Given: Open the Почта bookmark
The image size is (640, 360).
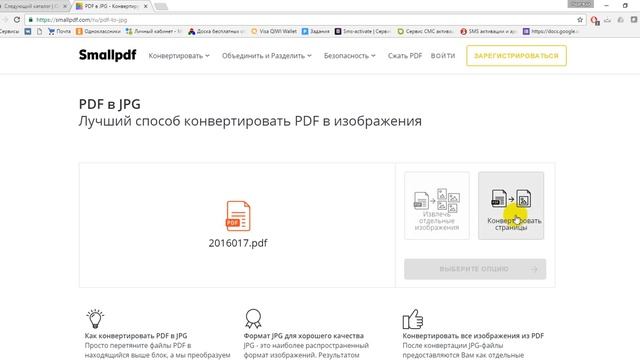Looking at the screenshot, I should pyautogui.click(x=59, y=31).
